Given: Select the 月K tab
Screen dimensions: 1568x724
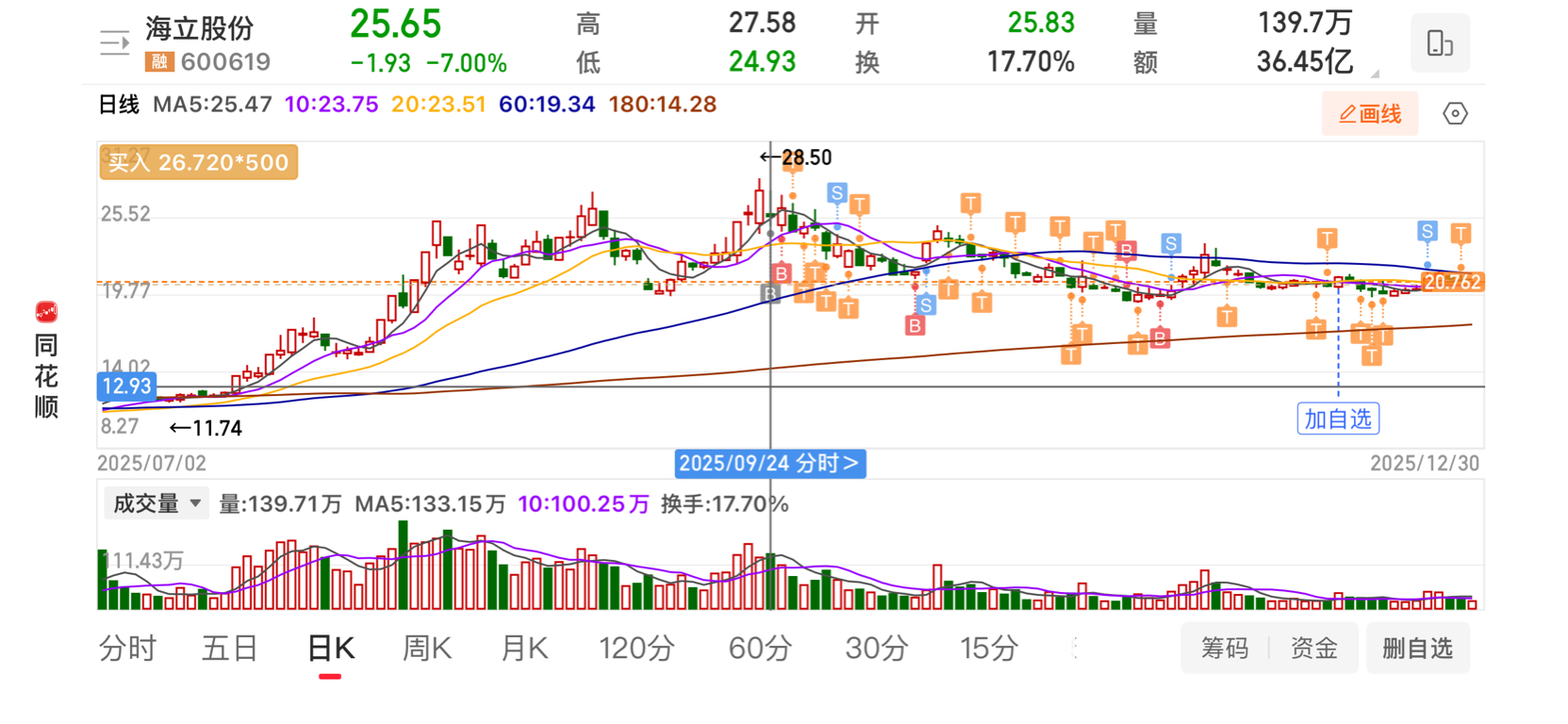Looking at the screenshot, I should pyautogui.click(x=524, y=649).
